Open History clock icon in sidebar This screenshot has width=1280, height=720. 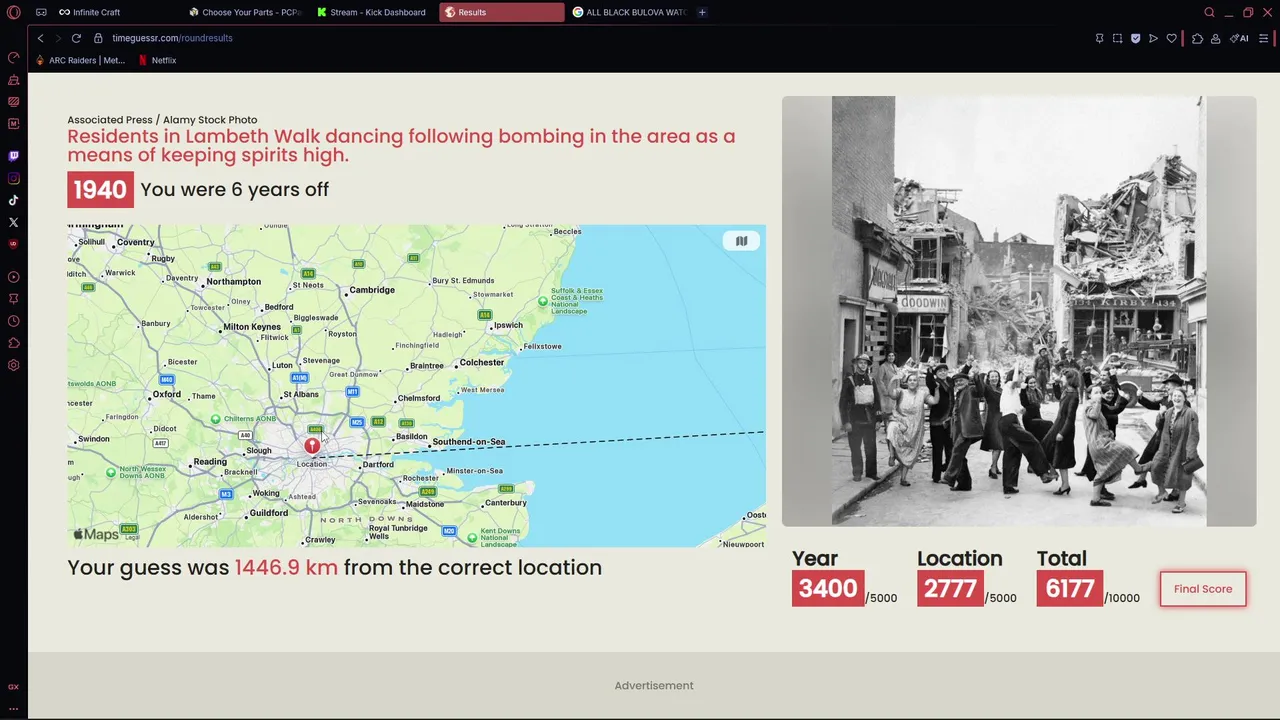tap(14, 321)
